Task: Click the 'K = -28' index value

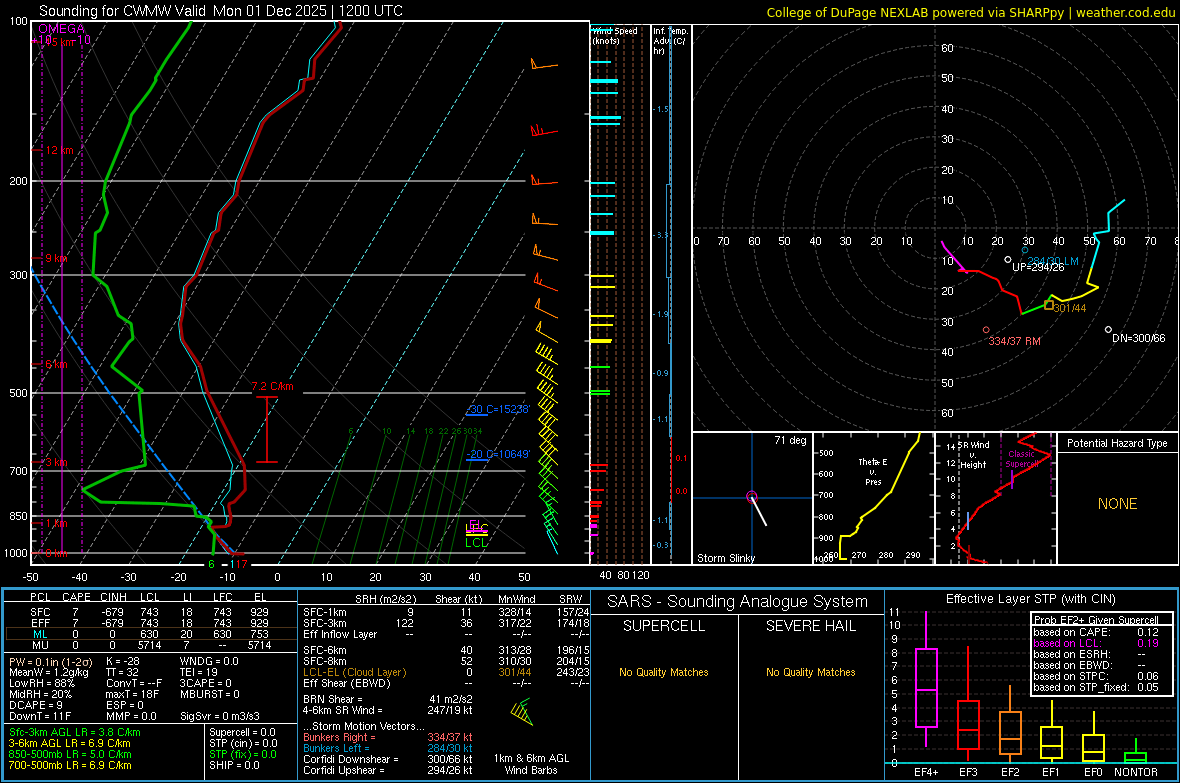Action: tap(123, 661)
